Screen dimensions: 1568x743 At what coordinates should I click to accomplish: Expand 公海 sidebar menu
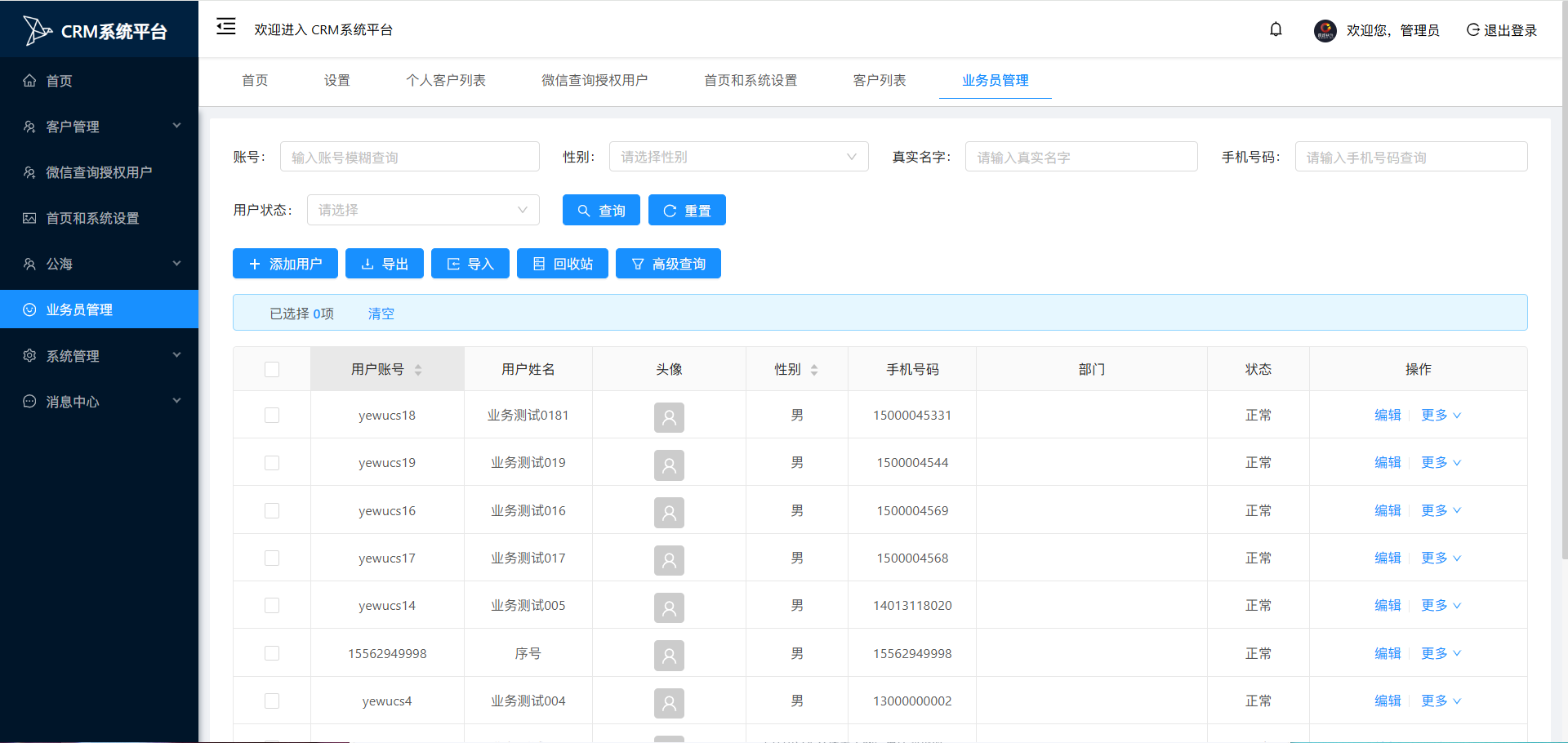pyautogui.click(x=176, y=263)
